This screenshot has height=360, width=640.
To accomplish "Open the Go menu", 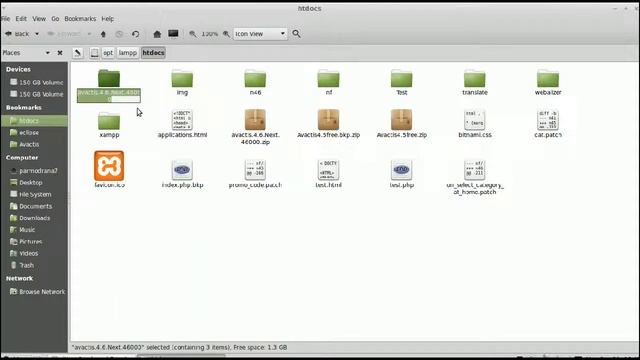I will coord(55,19).
